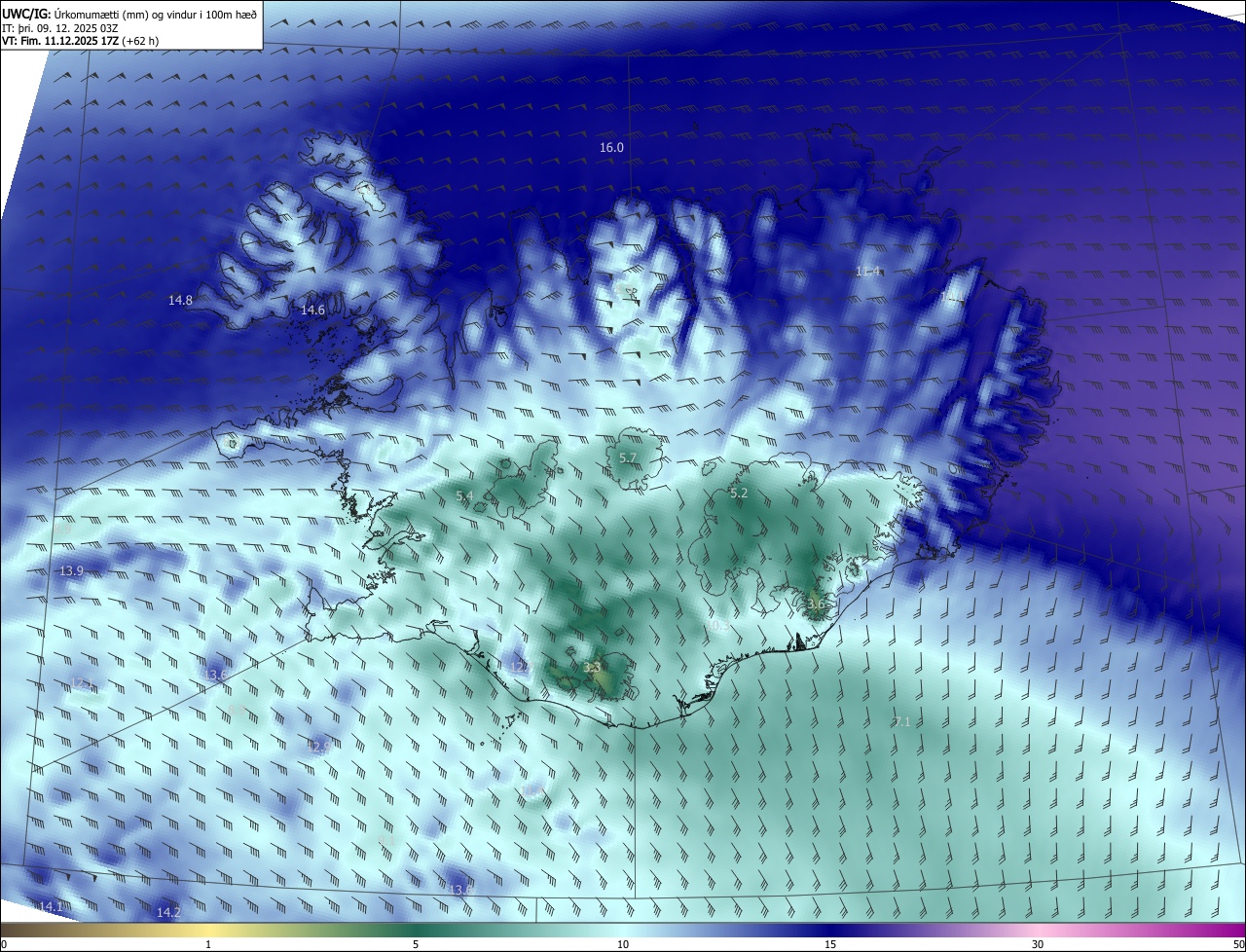Image resolution: width=1246 pixels, height=952 pixels.
Task: Click the 15 tick on the color scale
Action: point(830,944)
